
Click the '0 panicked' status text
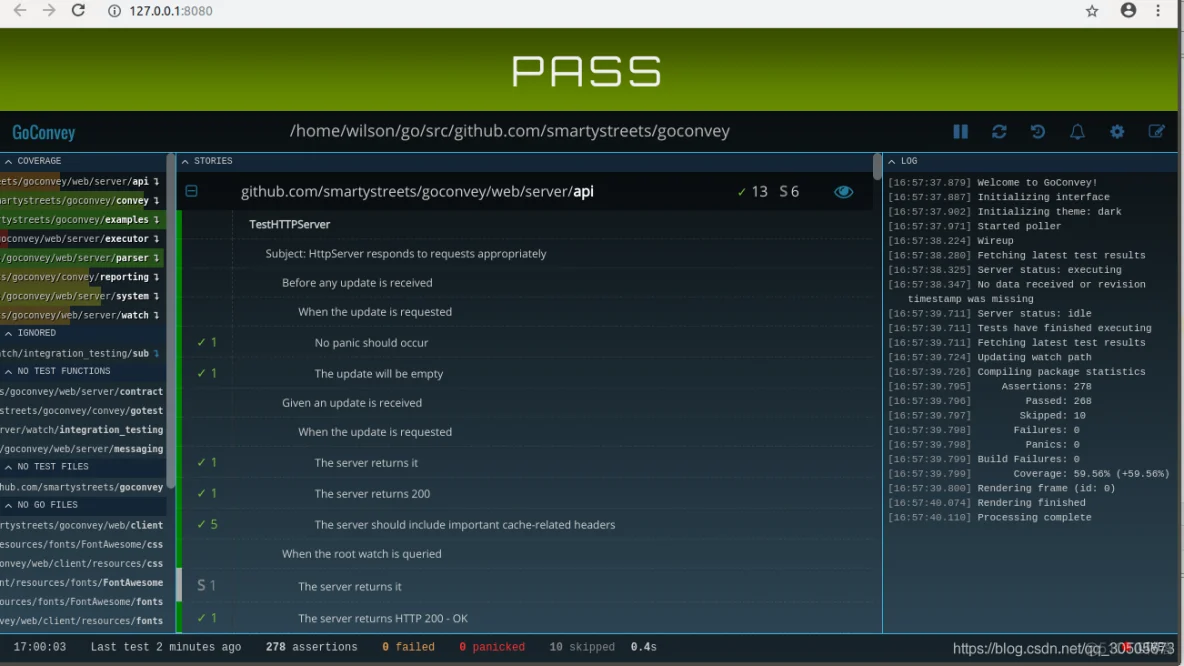click(492, 647)
